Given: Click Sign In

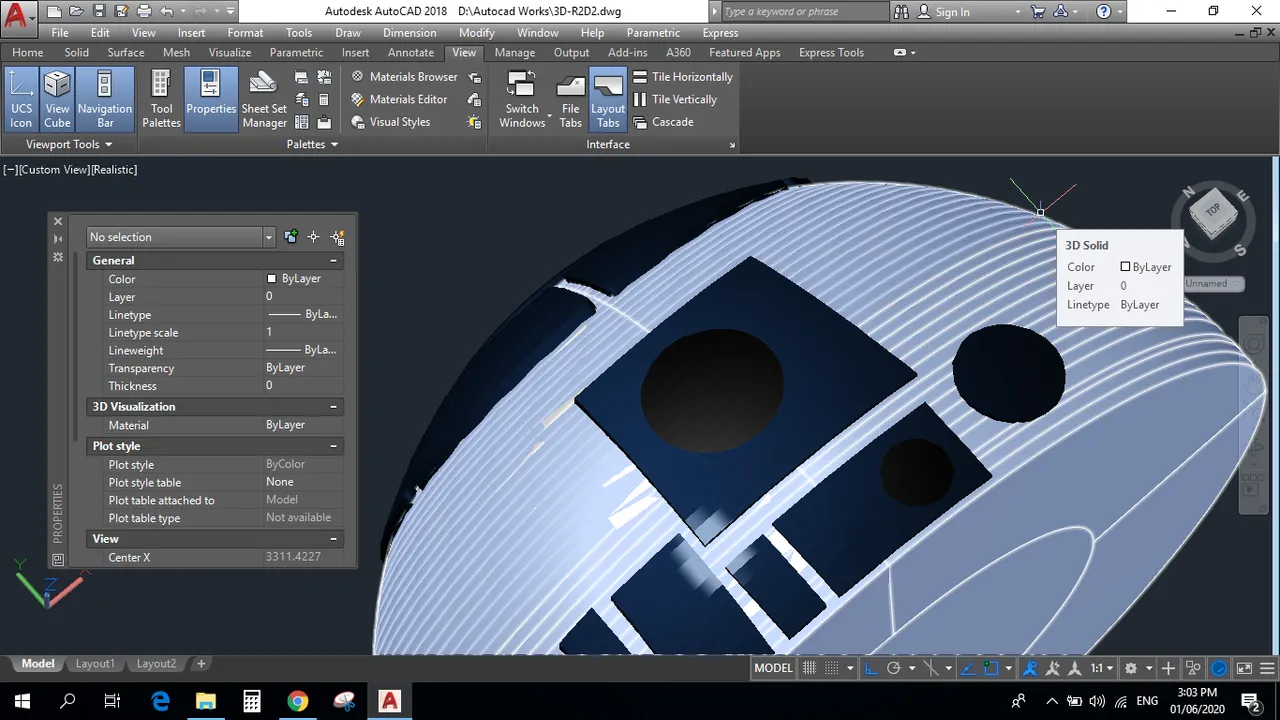Looking at the screenshot, I should tap(943, 12).
